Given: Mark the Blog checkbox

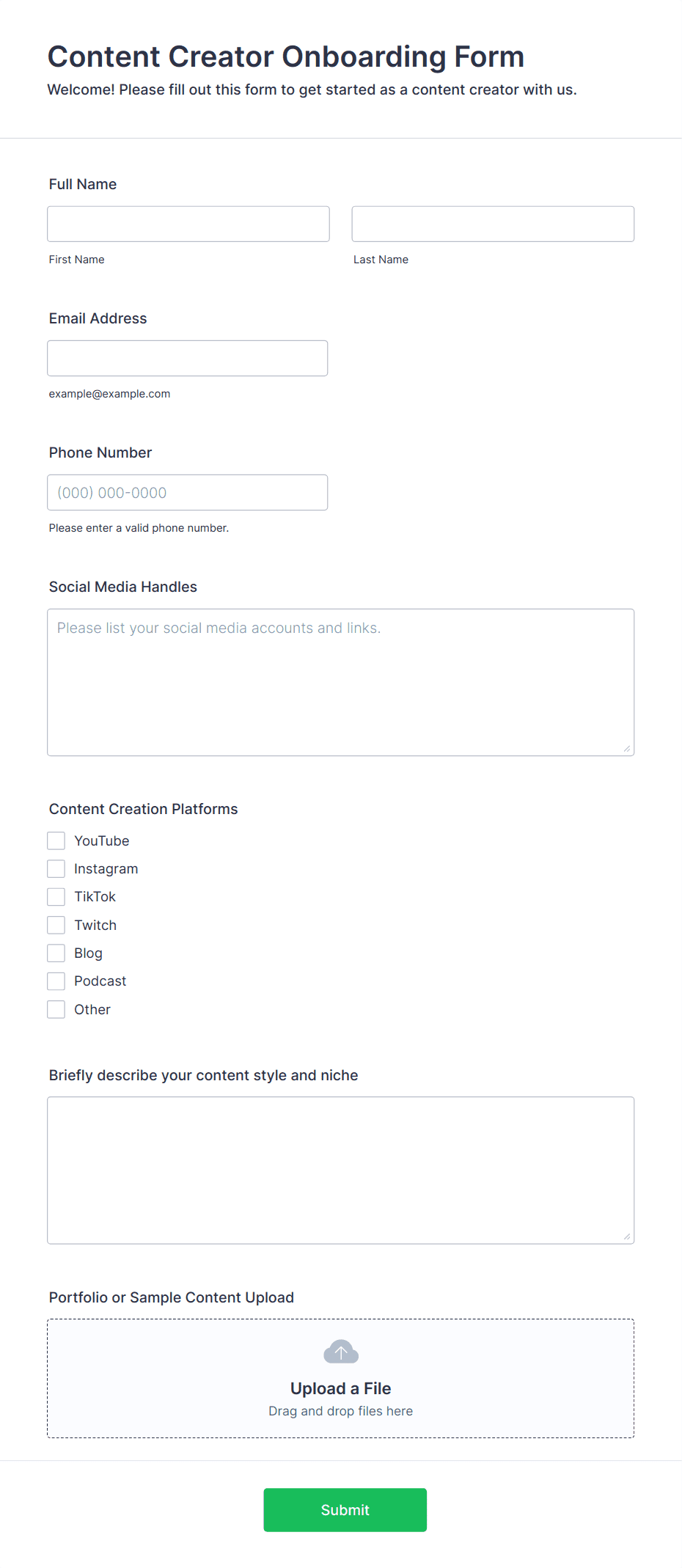Looking at the screenshot, I should tap(56, 953).
